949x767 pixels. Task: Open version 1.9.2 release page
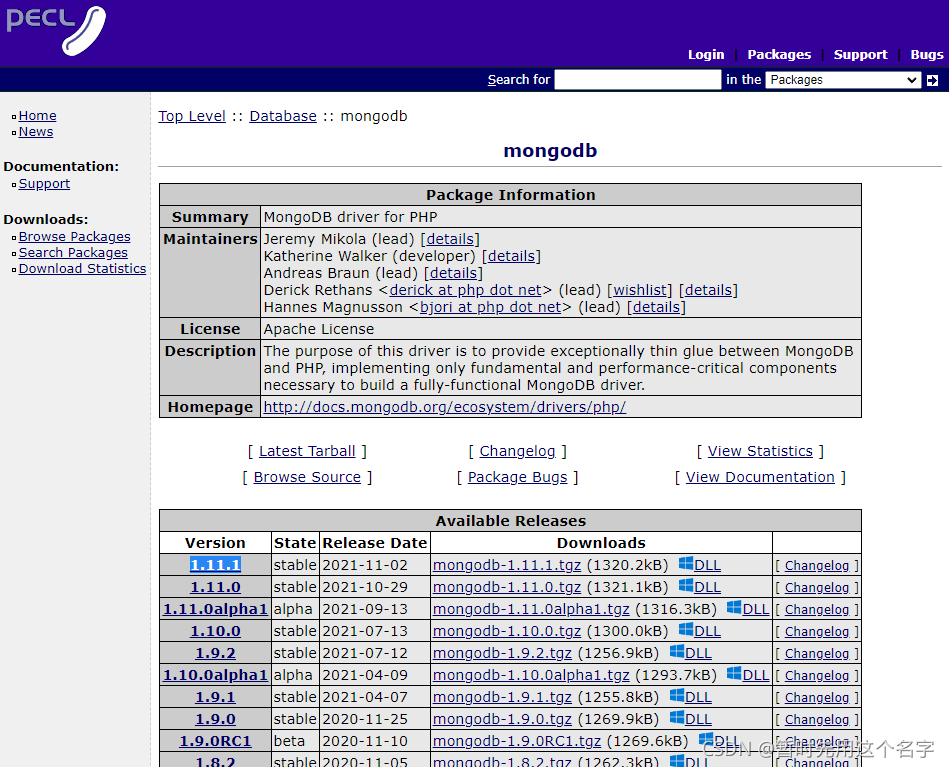(215, 653)
